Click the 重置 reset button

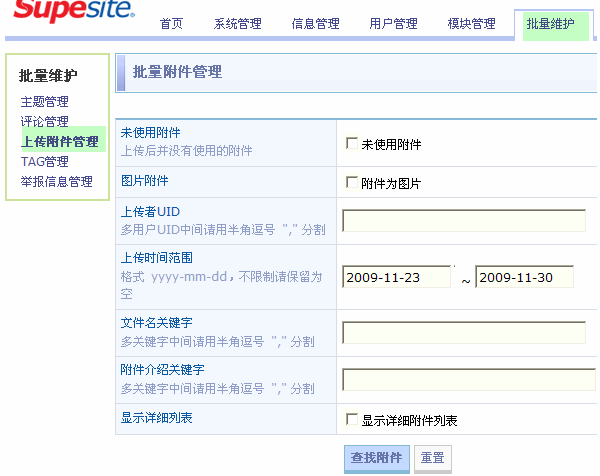(x=432, y=458)
